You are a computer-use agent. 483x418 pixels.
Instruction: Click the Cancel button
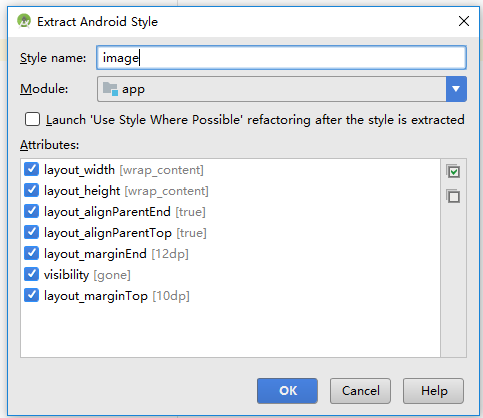point(360,391)
